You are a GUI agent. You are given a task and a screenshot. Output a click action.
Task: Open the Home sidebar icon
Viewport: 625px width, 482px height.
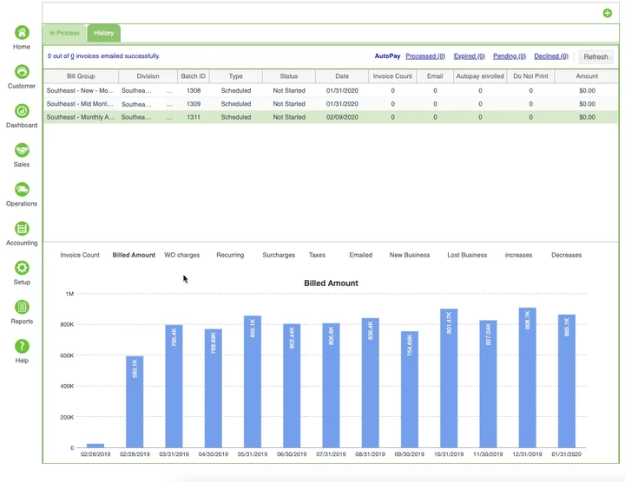[22, 32]
